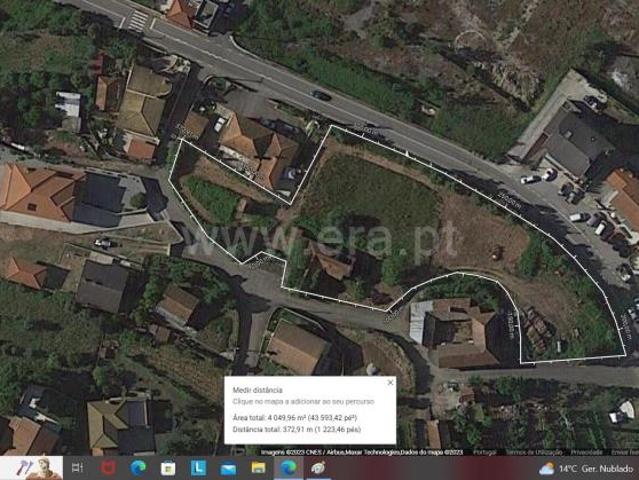The width and height of the screenshot is (639, 480).
Task: Open the Mail app from taskbar
Action: click(x=228, y=469)
